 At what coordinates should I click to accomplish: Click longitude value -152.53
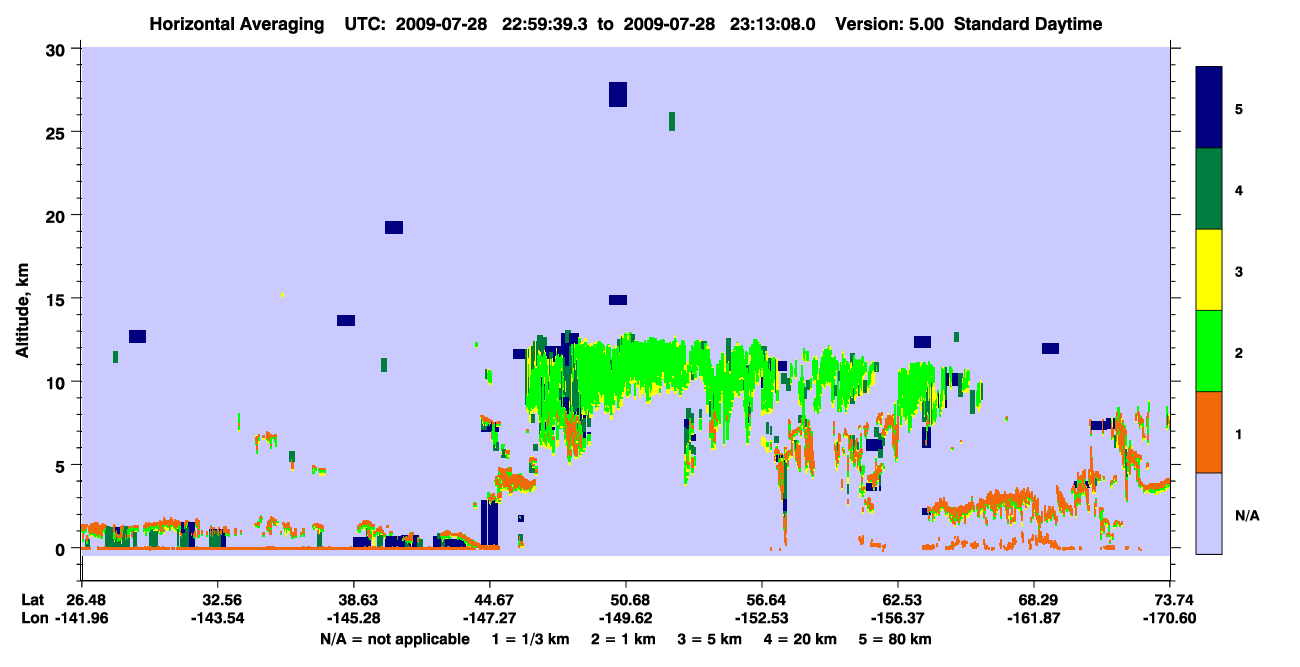tap(762, 618)
